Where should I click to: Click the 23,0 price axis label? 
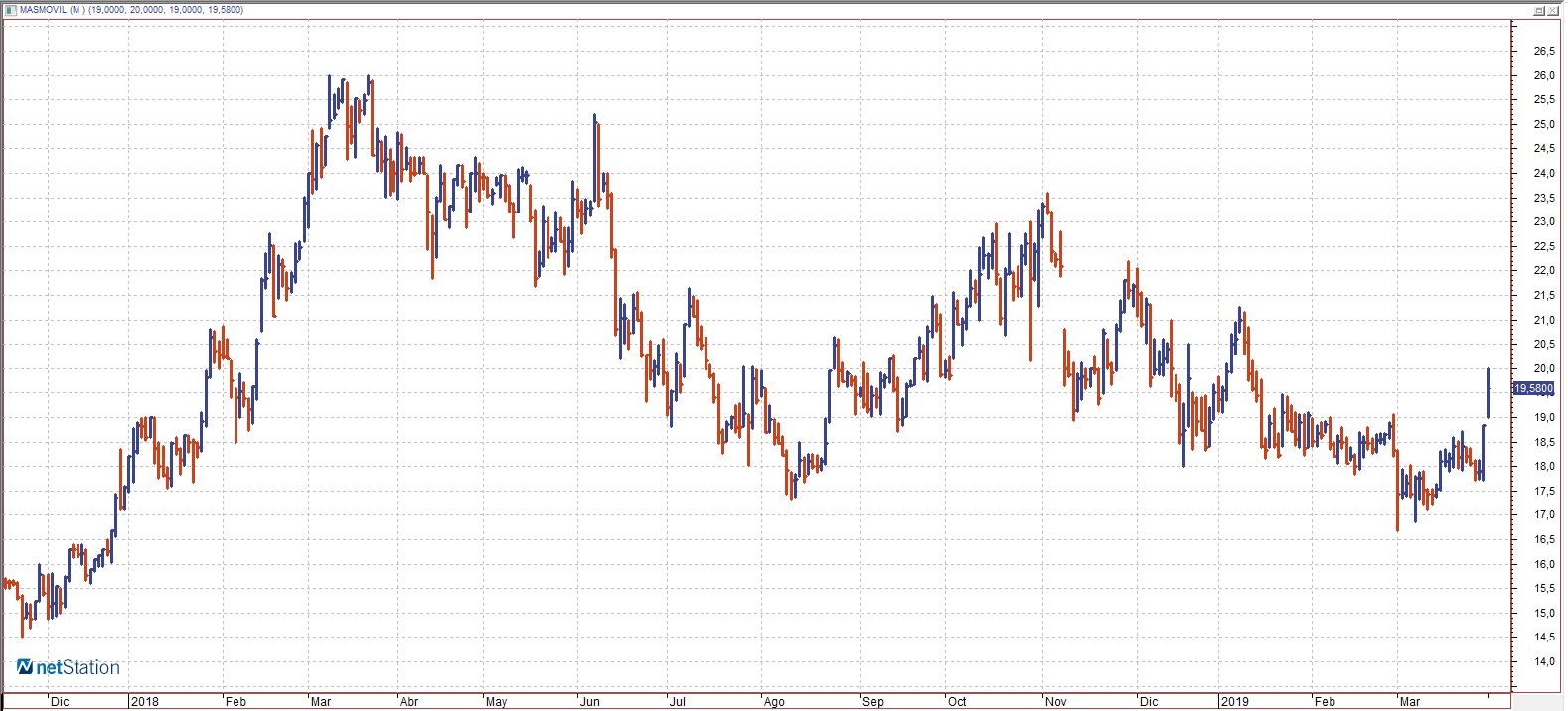1544,221
